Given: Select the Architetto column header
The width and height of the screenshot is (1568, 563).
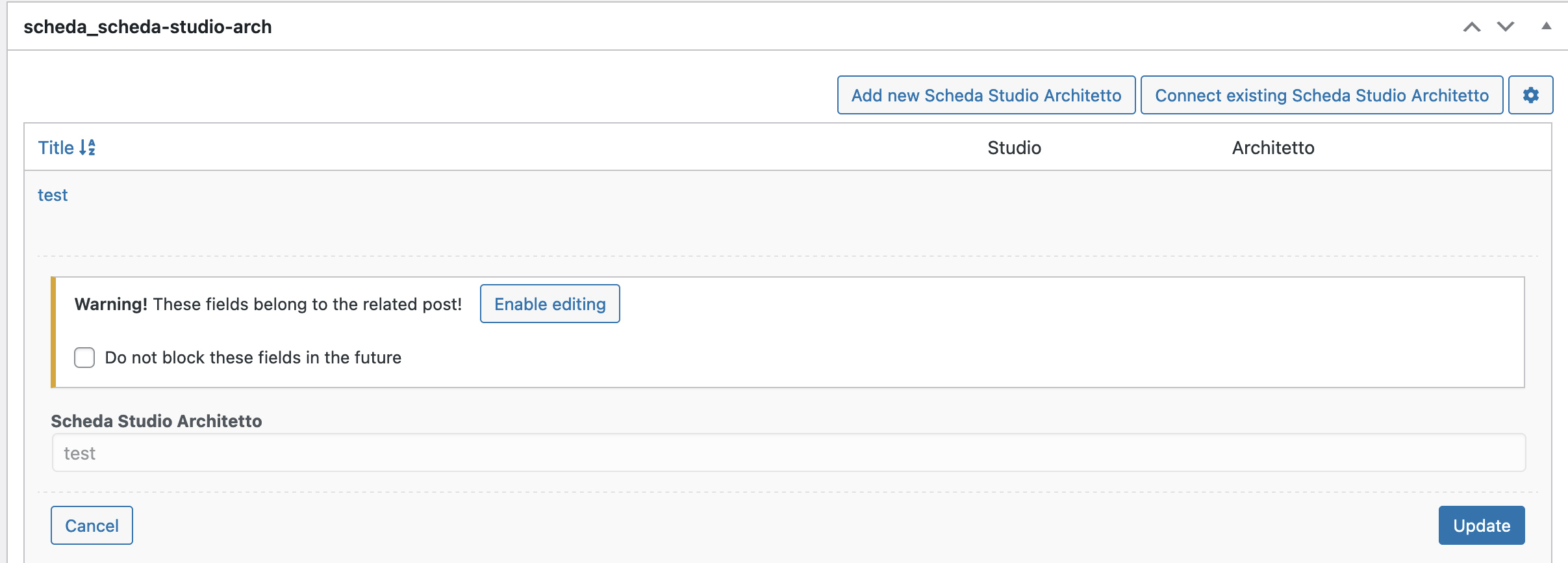Looking at the screenshot, I should point(1273,148).
